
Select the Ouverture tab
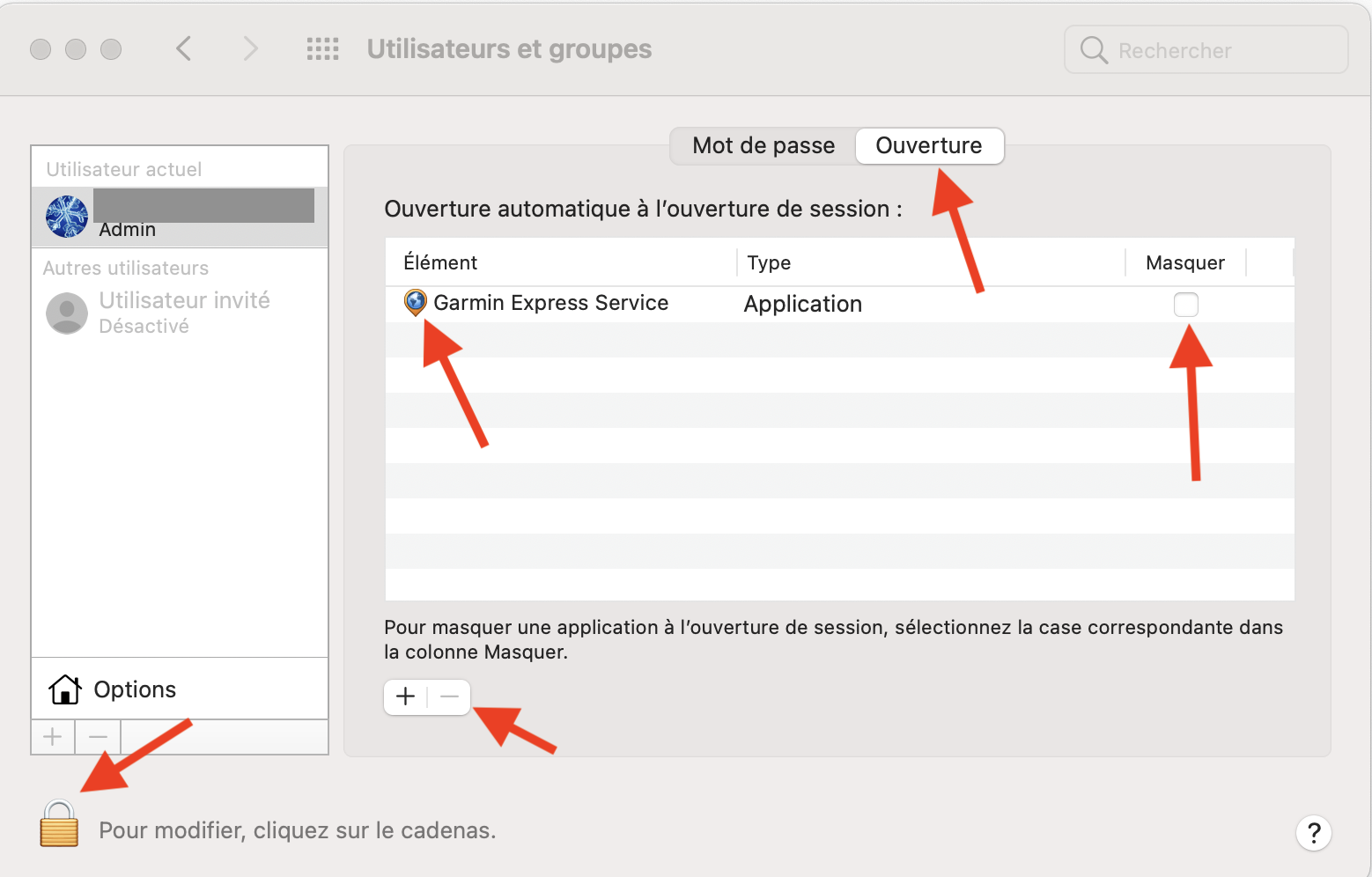pyautogui.click(x=928, y=146)
